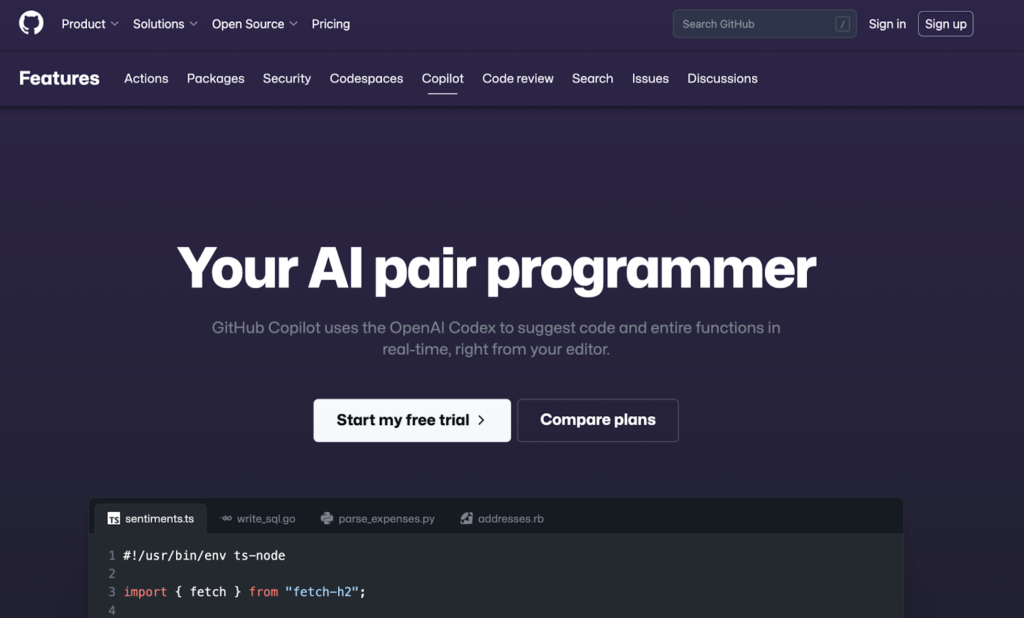Go to the Packages feature page
This screenshot has width=1024, height=618.
pos(216,78)
